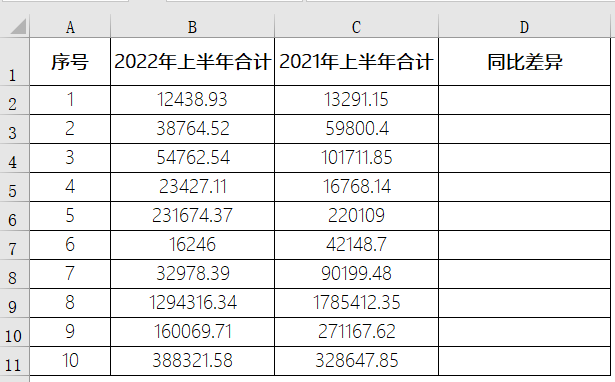
Task: Select cell with value 12438.93
Action: (192, 100)
